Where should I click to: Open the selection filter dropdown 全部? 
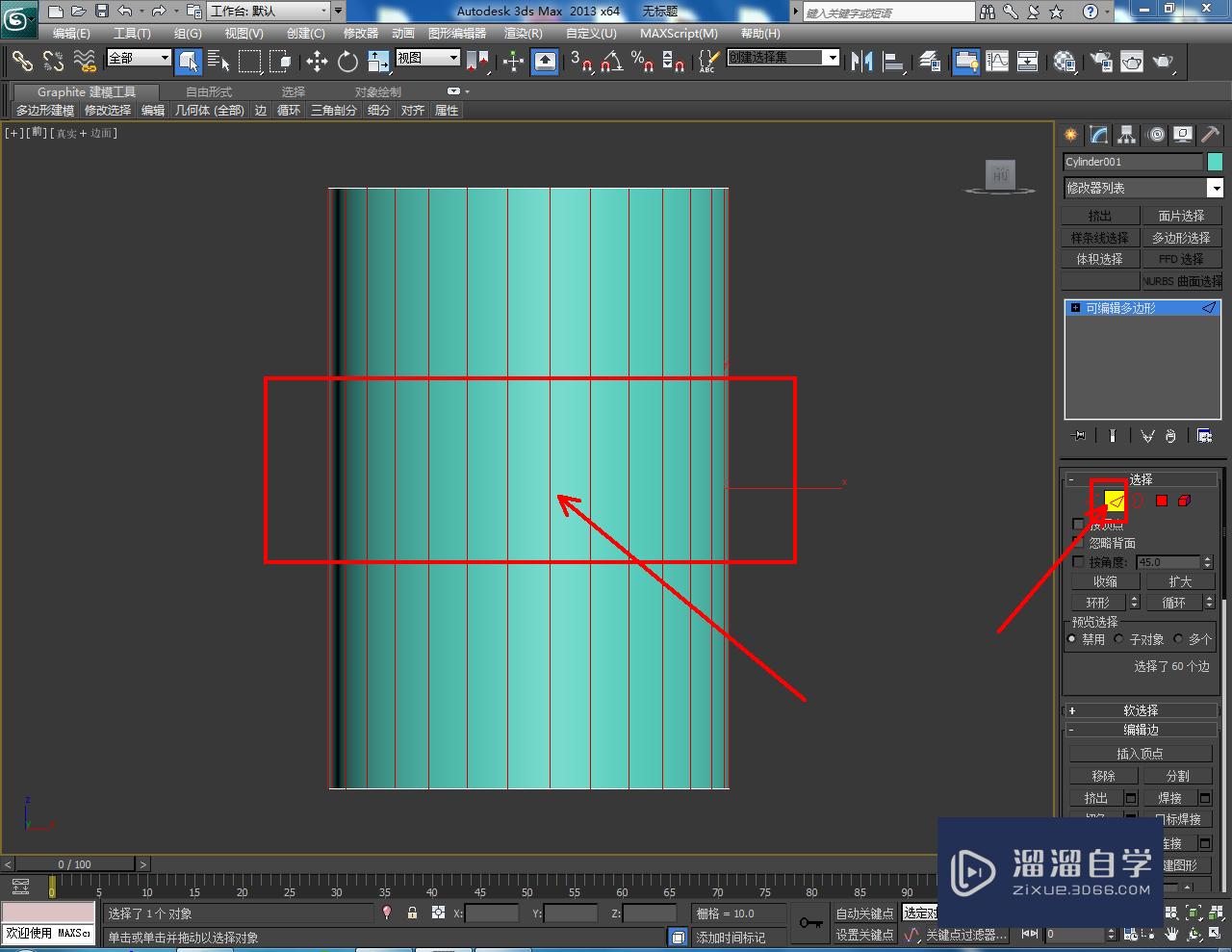(x=139, y=58)
